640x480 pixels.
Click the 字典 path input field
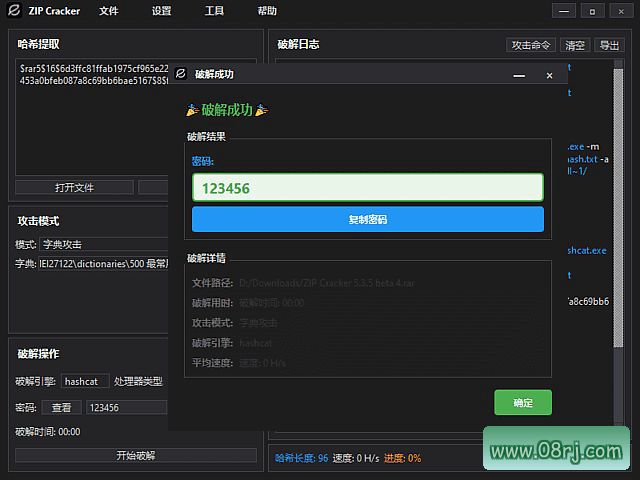[x=104, y=264]
